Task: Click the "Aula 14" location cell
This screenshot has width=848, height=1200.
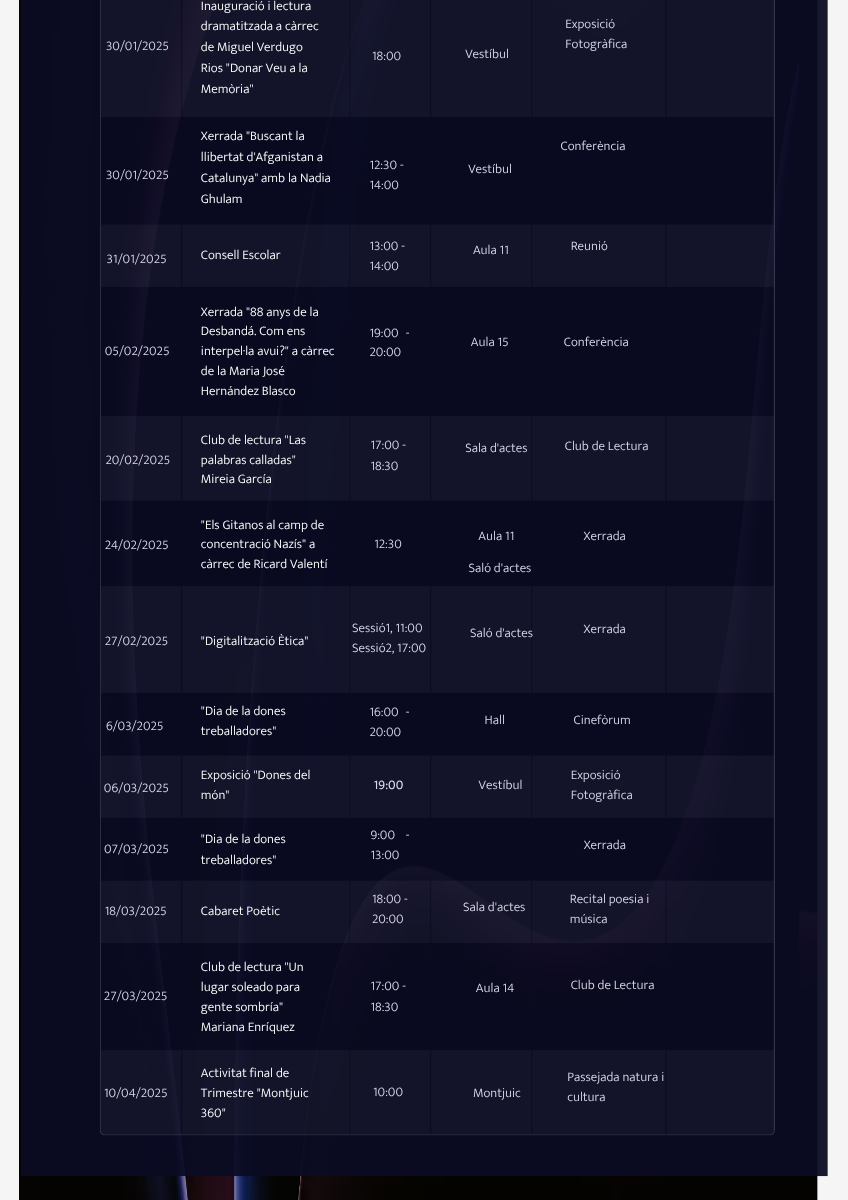Action: pos(494,988)
